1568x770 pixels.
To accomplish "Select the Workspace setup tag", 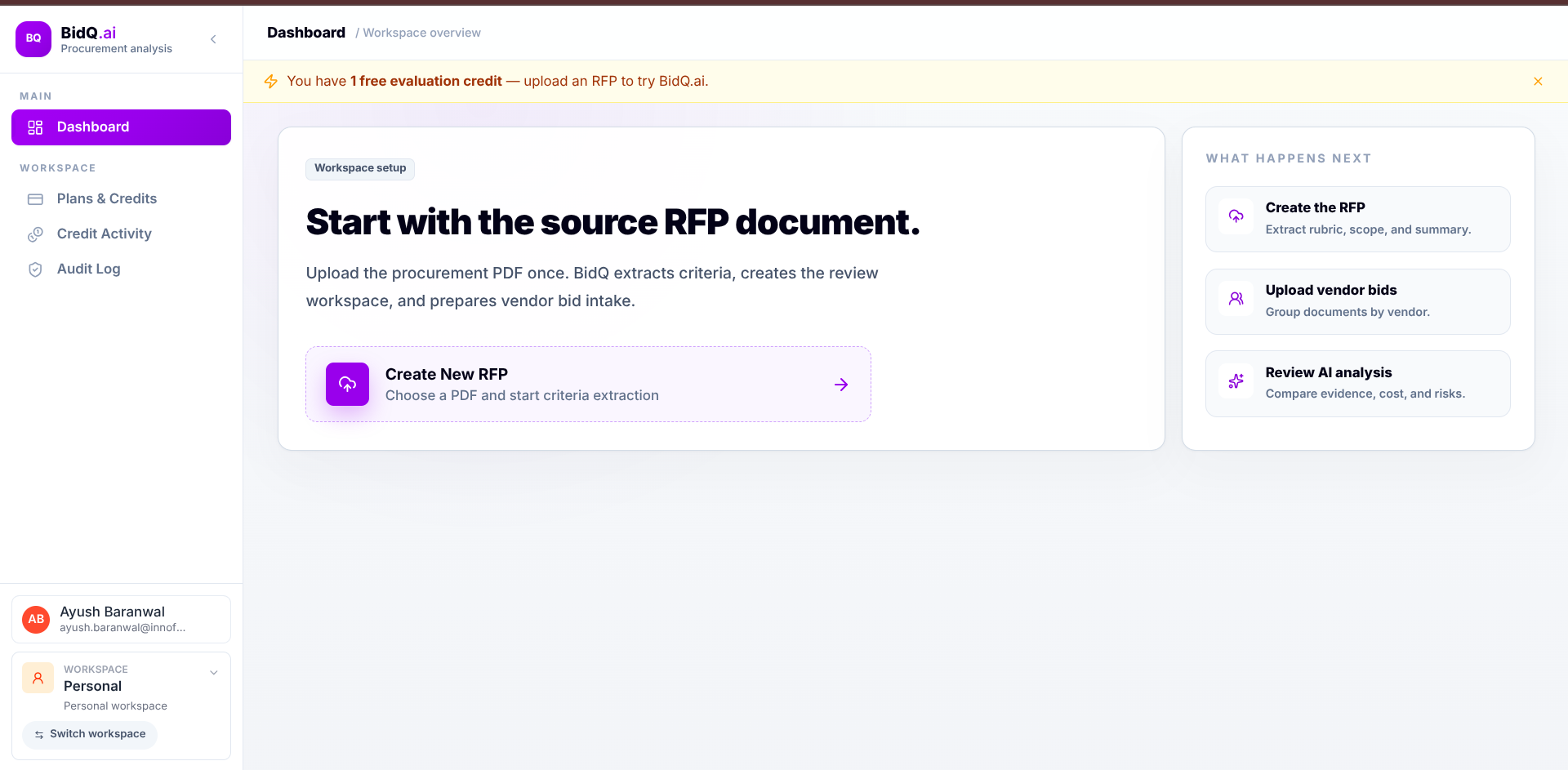I will tap(360, 168).
